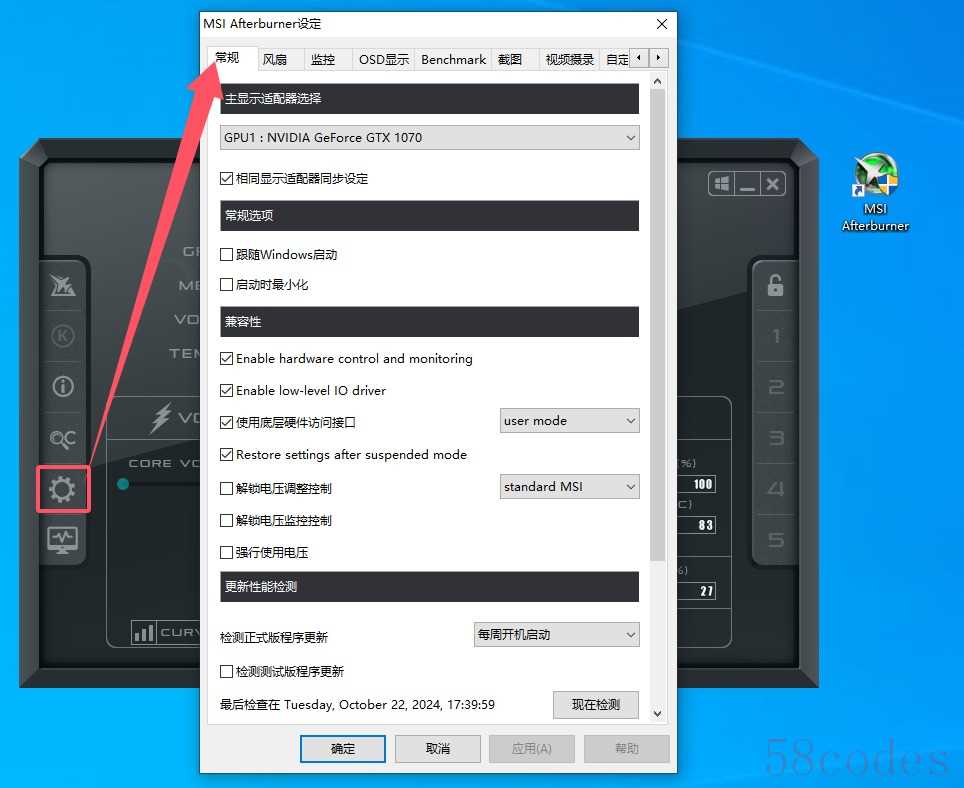The image size is (964, 788).
Task: Click the 取消 button
Action: click(438, 749)
